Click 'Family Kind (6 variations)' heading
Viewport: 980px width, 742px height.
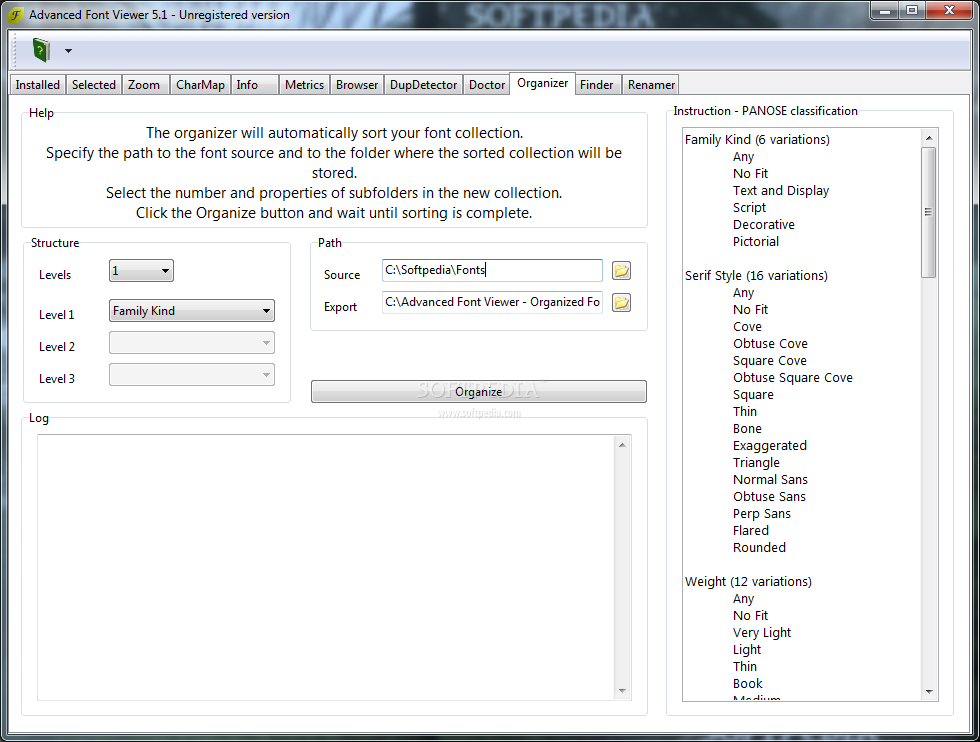(757, 139)
